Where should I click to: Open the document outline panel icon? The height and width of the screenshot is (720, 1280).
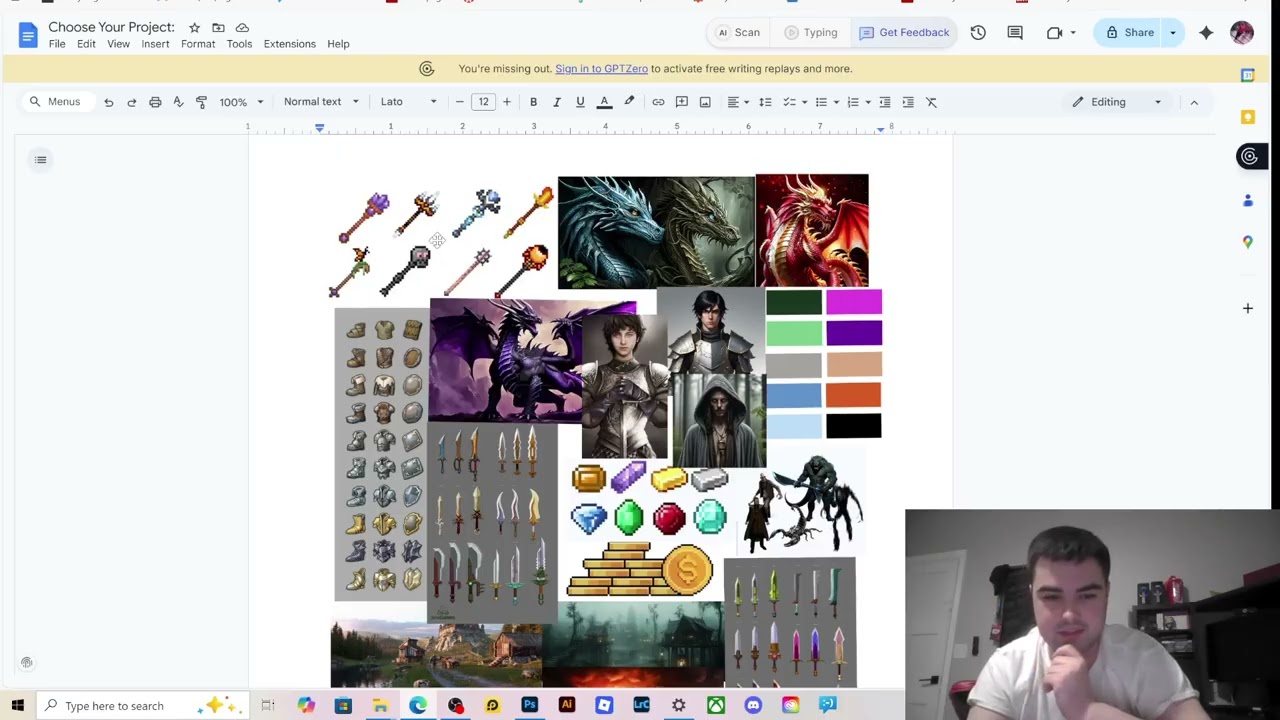pyautogui.click(x=40, y=160)
